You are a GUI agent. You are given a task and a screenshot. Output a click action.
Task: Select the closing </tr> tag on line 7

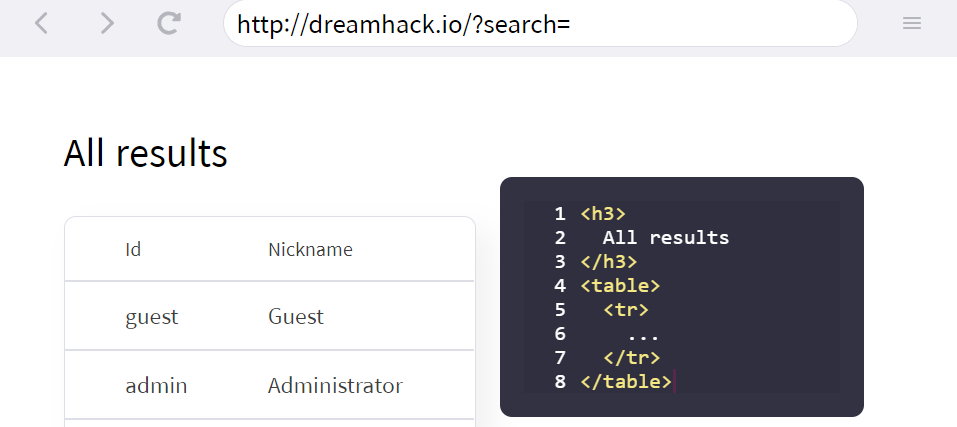pyautogui.click(x=631, y=357)
